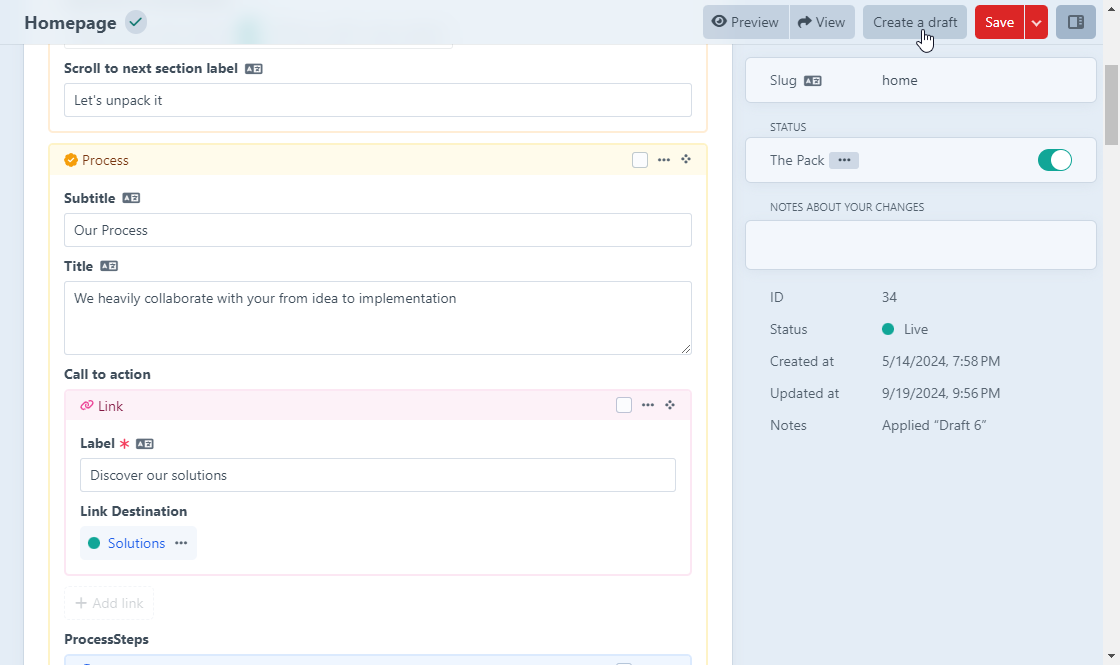Open Process block ellipsis menu
Image resolution: width=1120 pixels, height=665 pixels.
click(x=664, y=160)
